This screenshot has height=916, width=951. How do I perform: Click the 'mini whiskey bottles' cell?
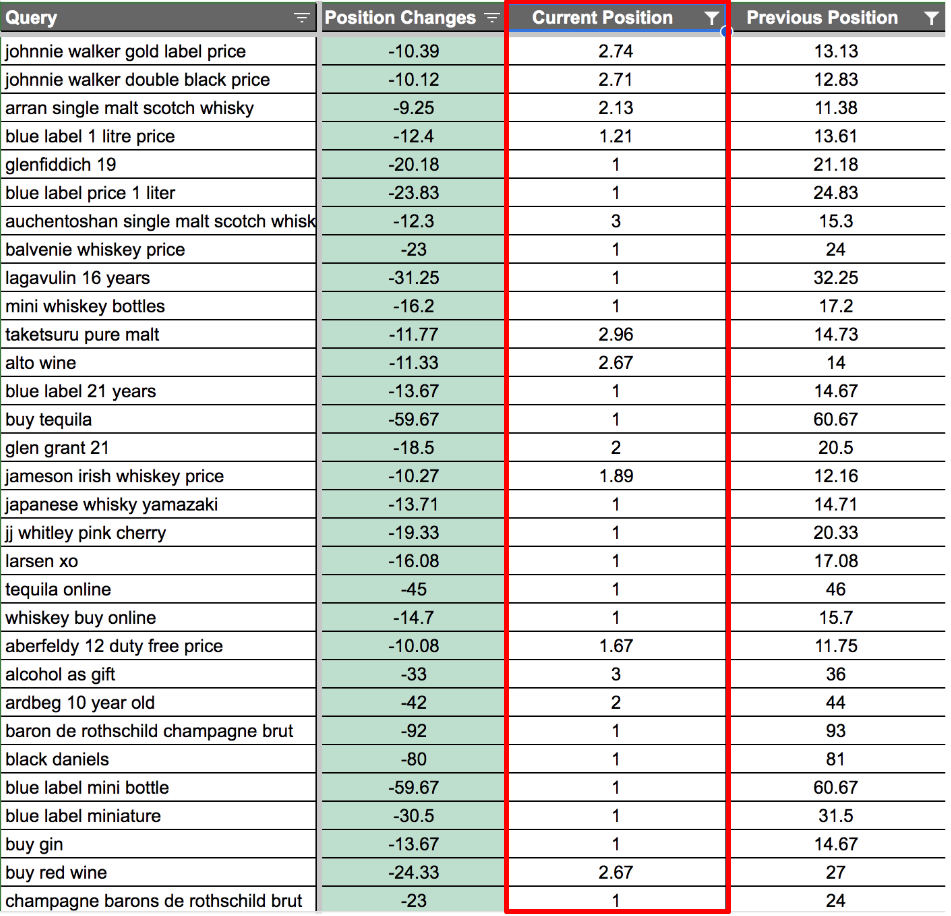point(159,306)
